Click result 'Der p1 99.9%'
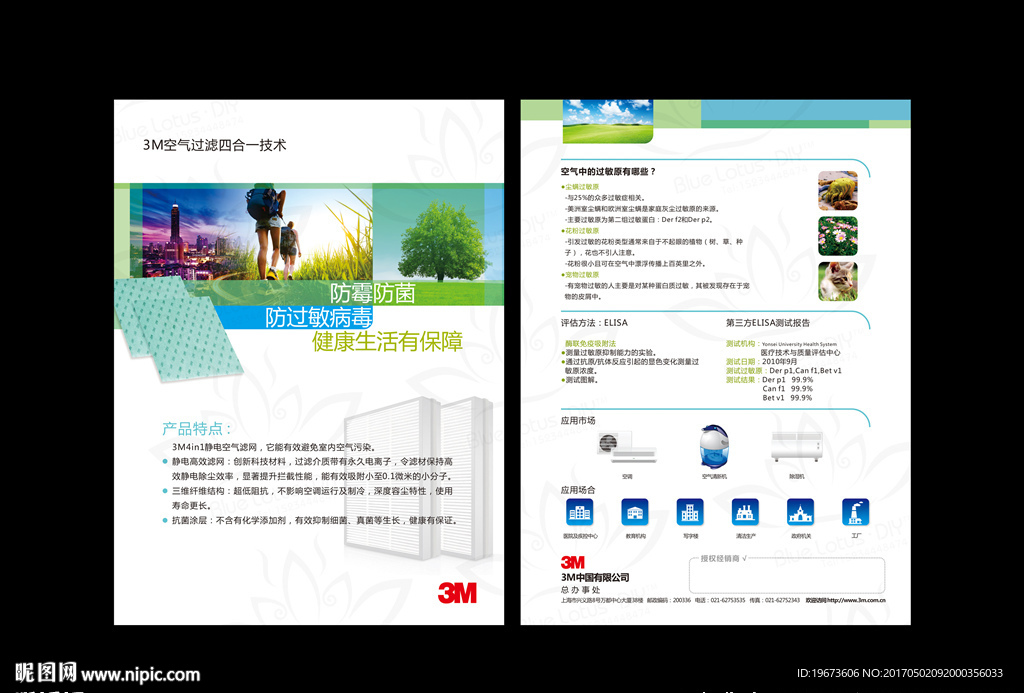Image resolution: width=1024 pixels, height=693 pixels. pos(788,379)
